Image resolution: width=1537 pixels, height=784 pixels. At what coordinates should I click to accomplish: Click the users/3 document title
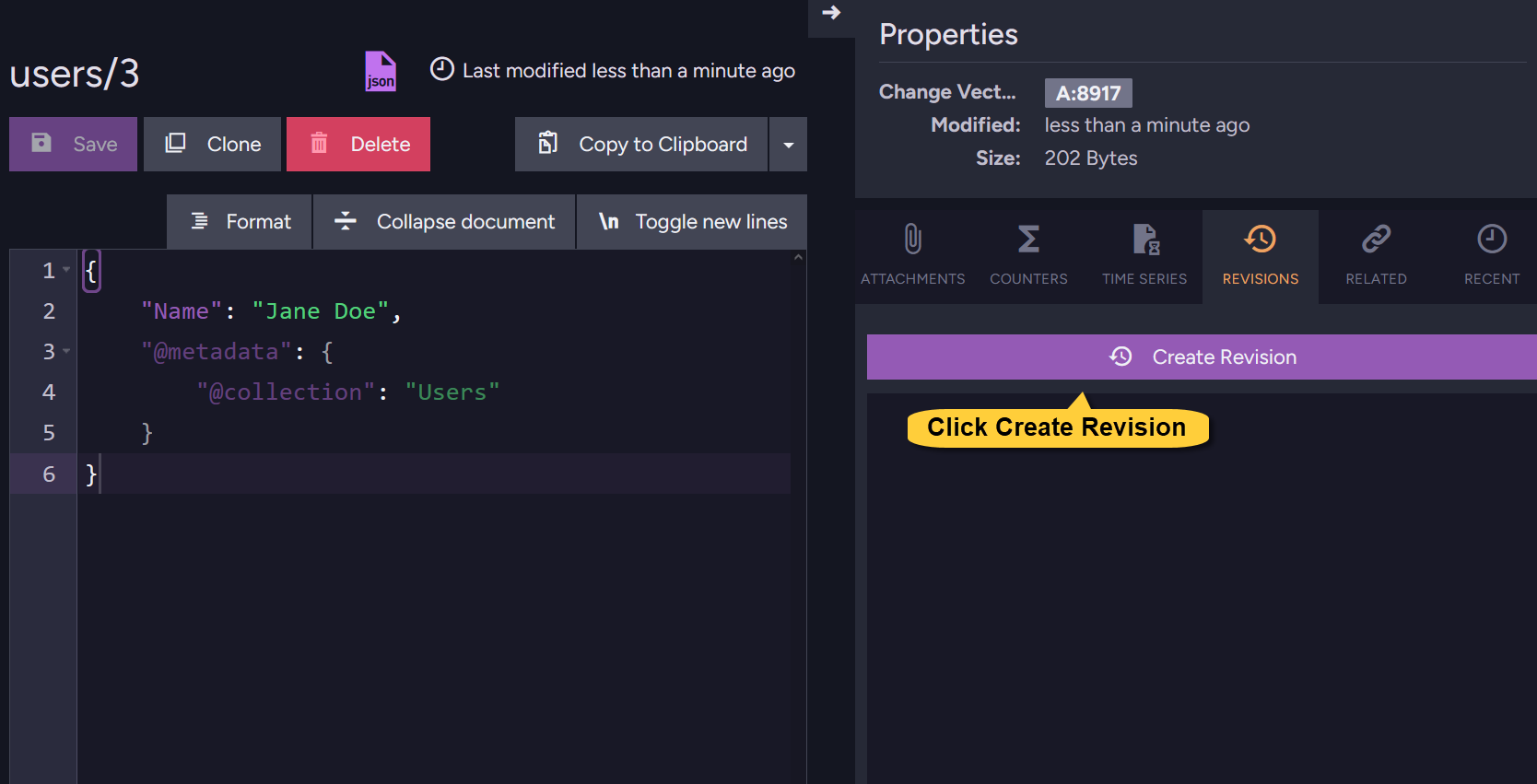75,73
